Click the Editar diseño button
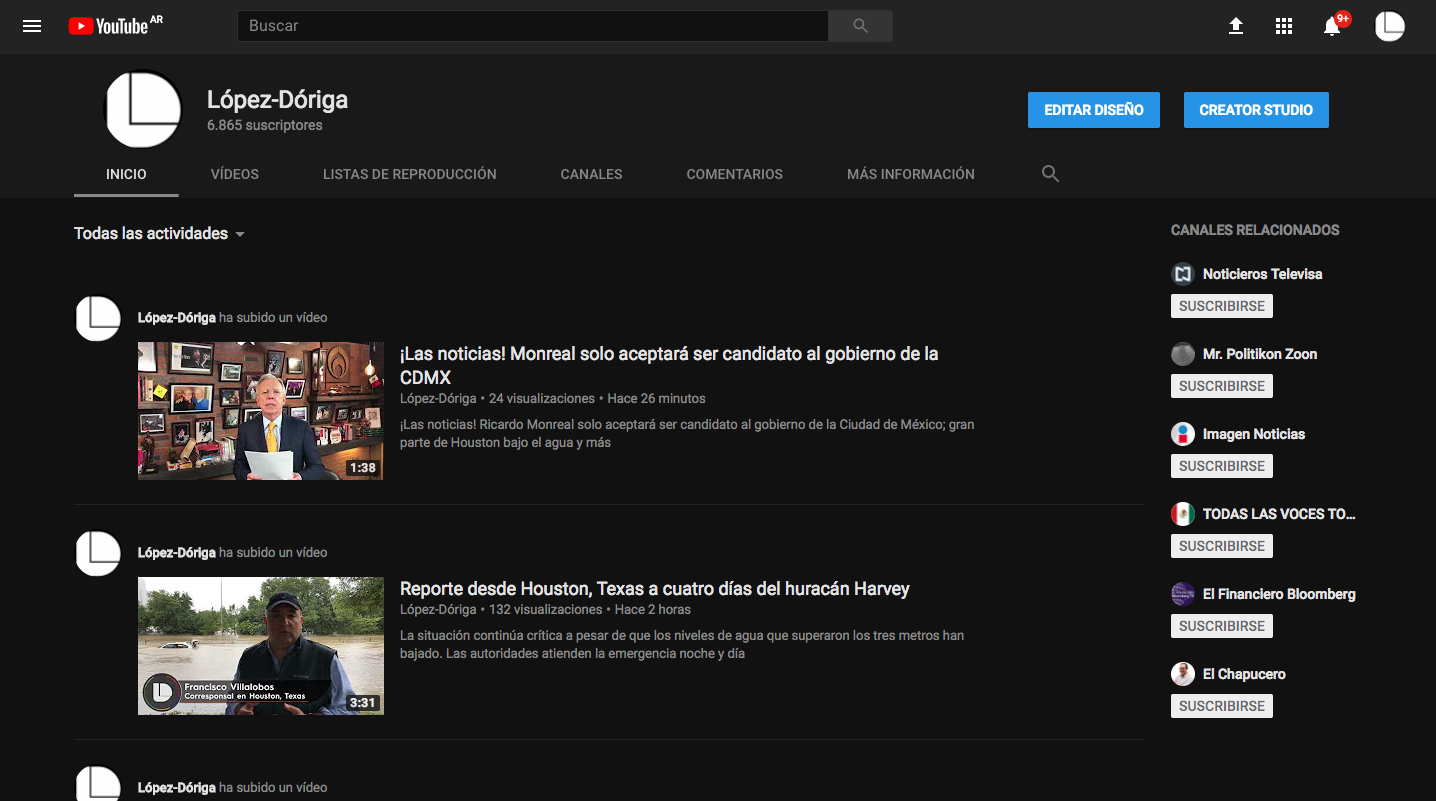 1093,110
